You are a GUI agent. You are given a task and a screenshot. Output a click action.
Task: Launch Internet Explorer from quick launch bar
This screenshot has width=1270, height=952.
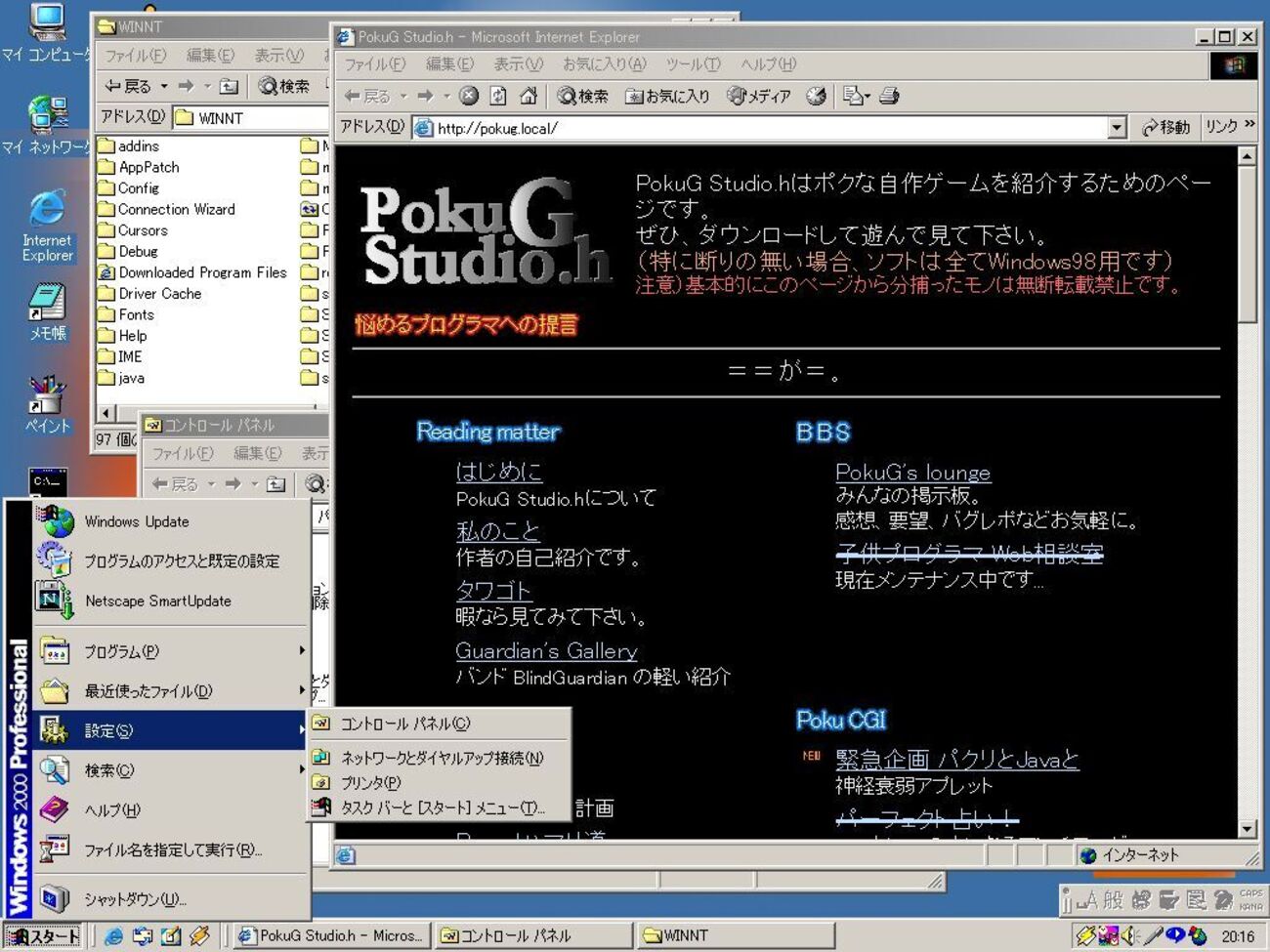(x=114, y=935)
